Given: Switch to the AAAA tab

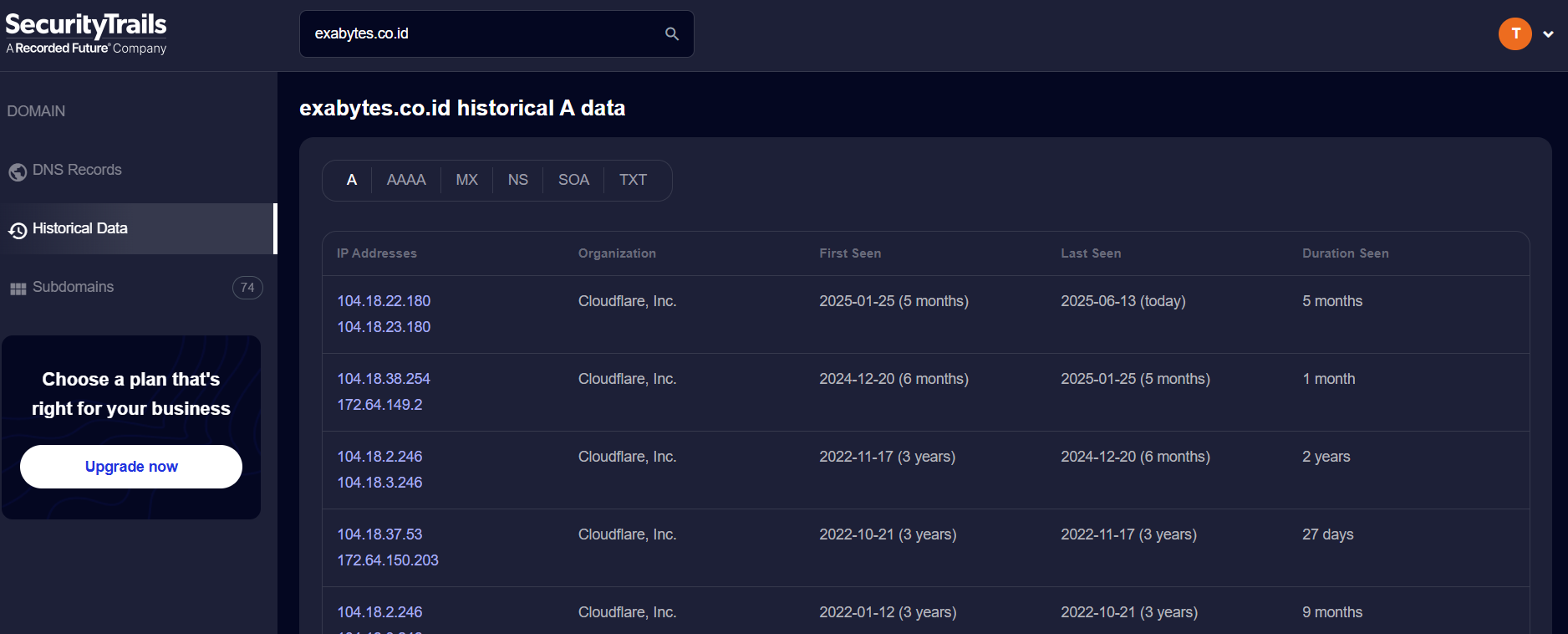Looking at the screenshot, I should tap(406, 180).
